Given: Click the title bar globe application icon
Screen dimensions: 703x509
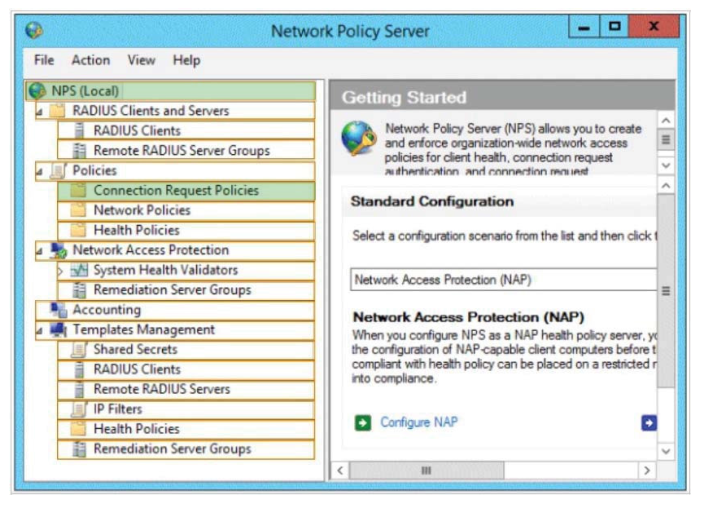Looking at the screenshot, I should coord(34,30).
